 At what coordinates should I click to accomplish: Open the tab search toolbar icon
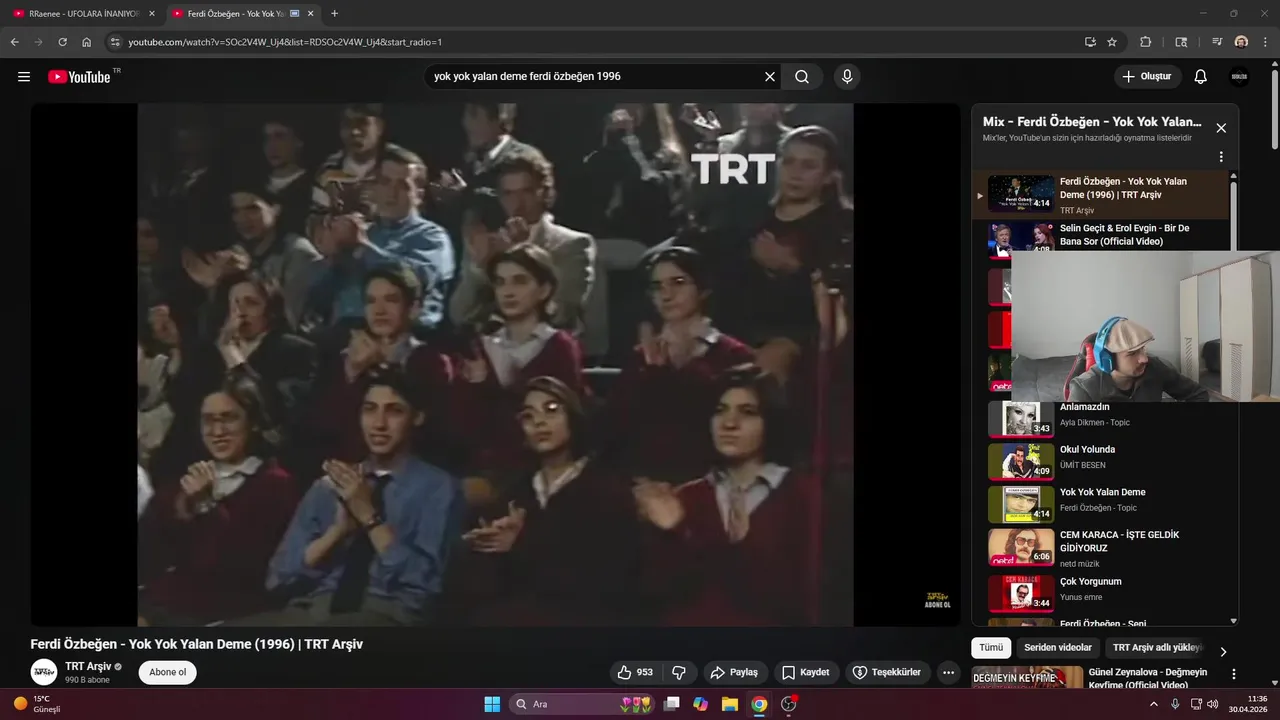point(1181,42)
